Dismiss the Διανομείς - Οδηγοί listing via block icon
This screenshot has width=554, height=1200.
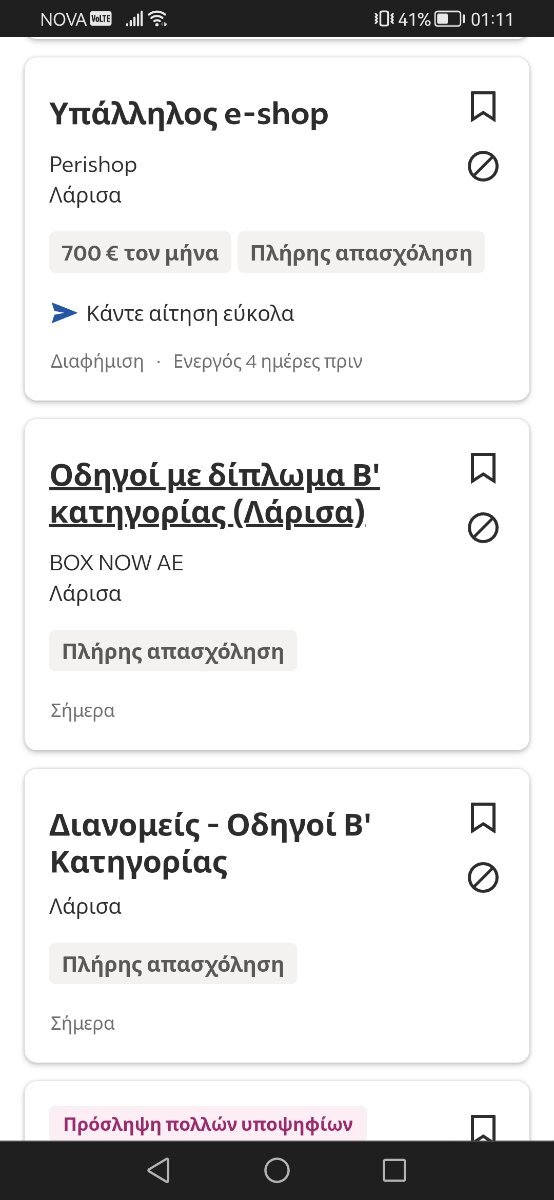pyautogui.click(x=483, y=878)
